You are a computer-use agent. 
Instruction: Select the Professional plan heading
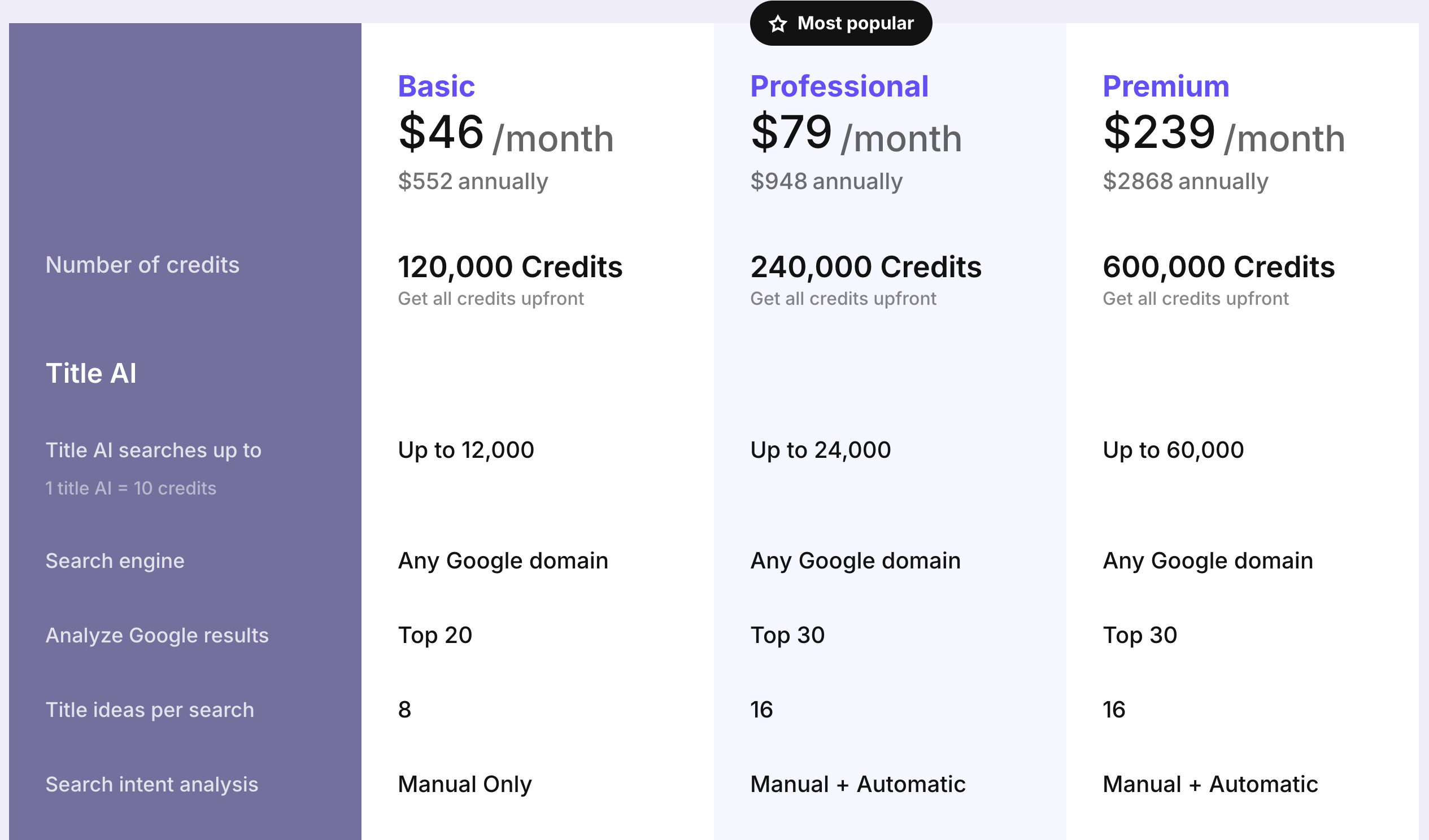click(x=839, y=86)
